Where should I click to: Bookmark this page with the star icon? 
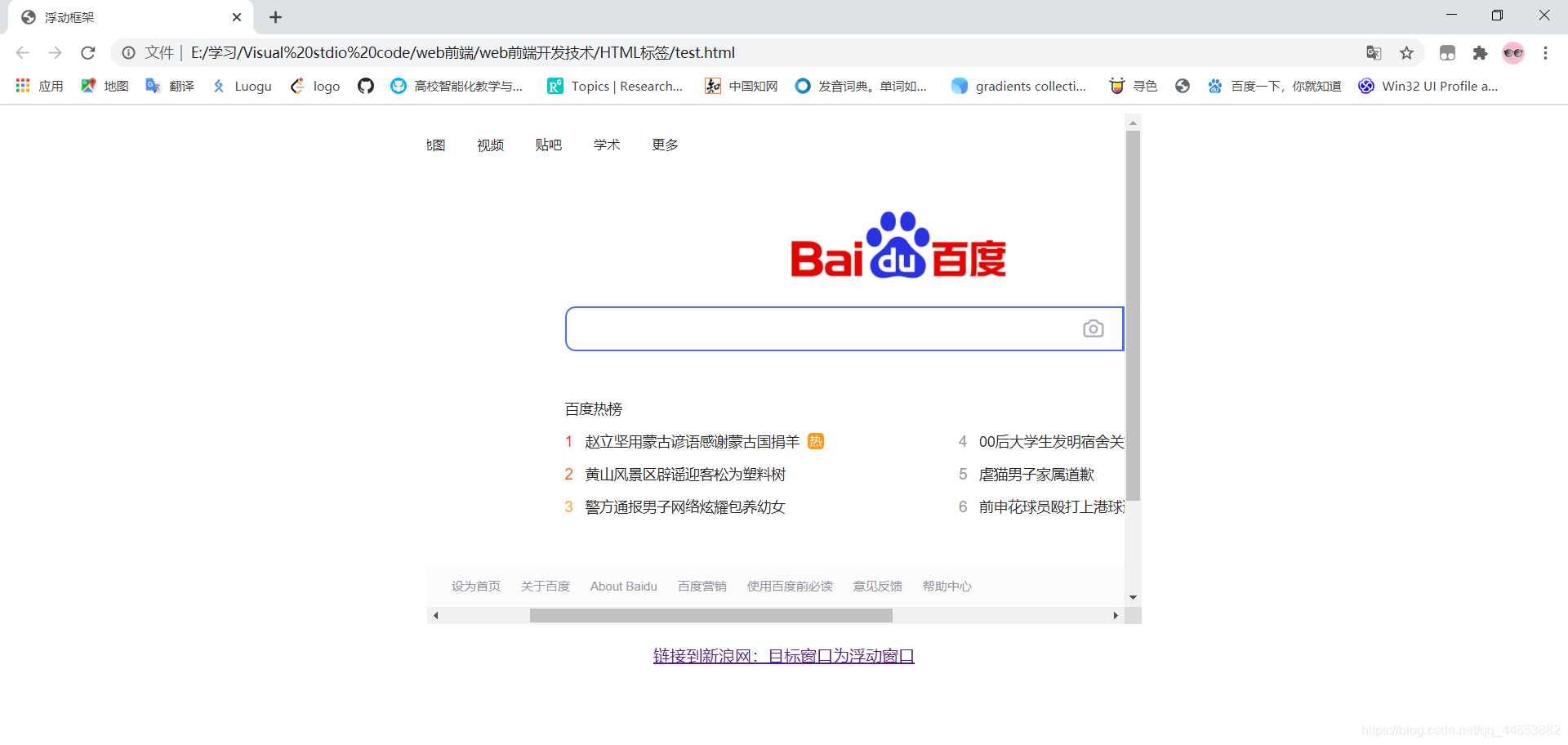1406,53
